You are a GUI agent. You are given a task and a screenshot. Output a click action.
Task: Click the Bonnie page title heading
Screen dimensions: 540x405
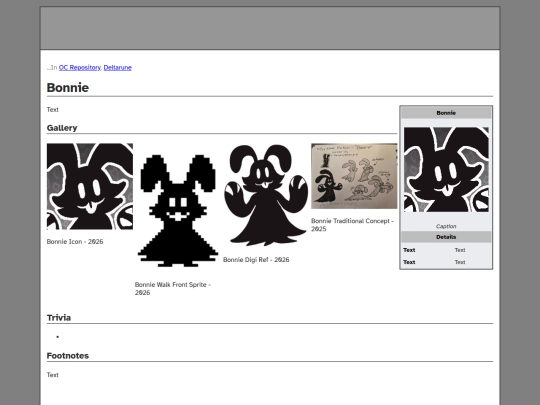pos(68,87)
